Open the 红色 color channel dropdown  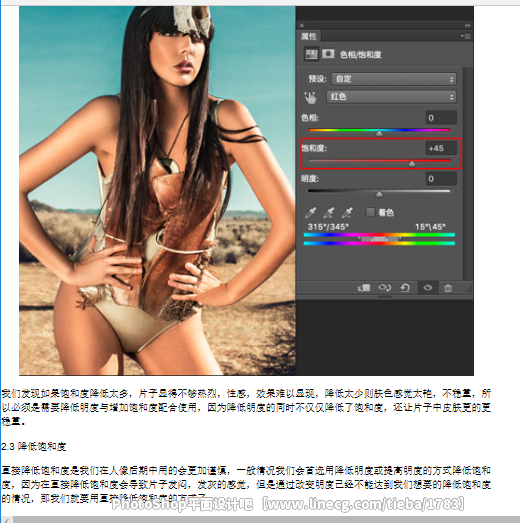[391, 97]
